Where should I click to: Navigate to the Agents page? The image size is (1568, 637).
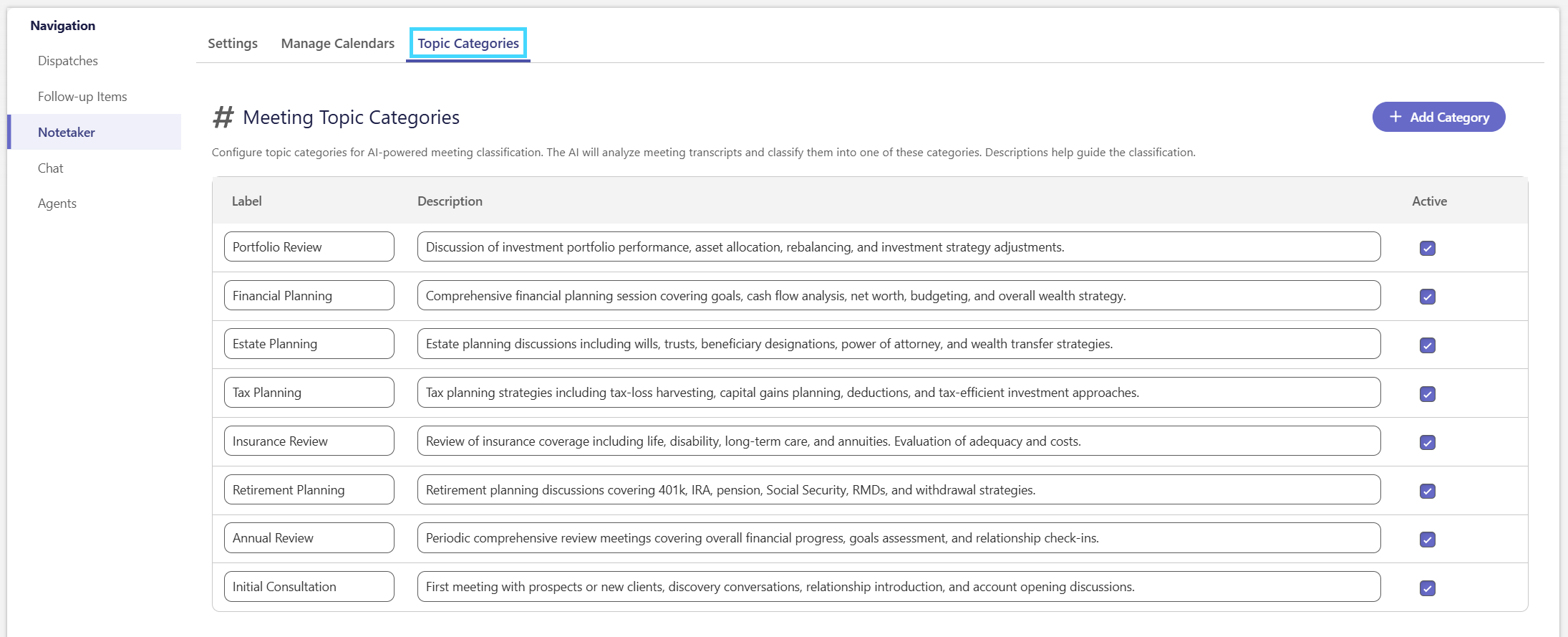(x=57, y=203)
